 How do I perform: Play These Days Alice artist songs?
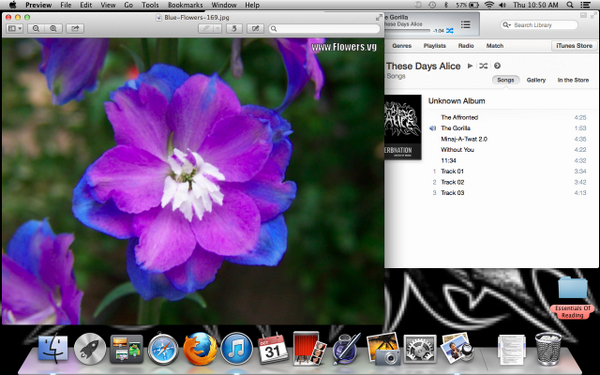pyautogui.click(x=470, y=66)
